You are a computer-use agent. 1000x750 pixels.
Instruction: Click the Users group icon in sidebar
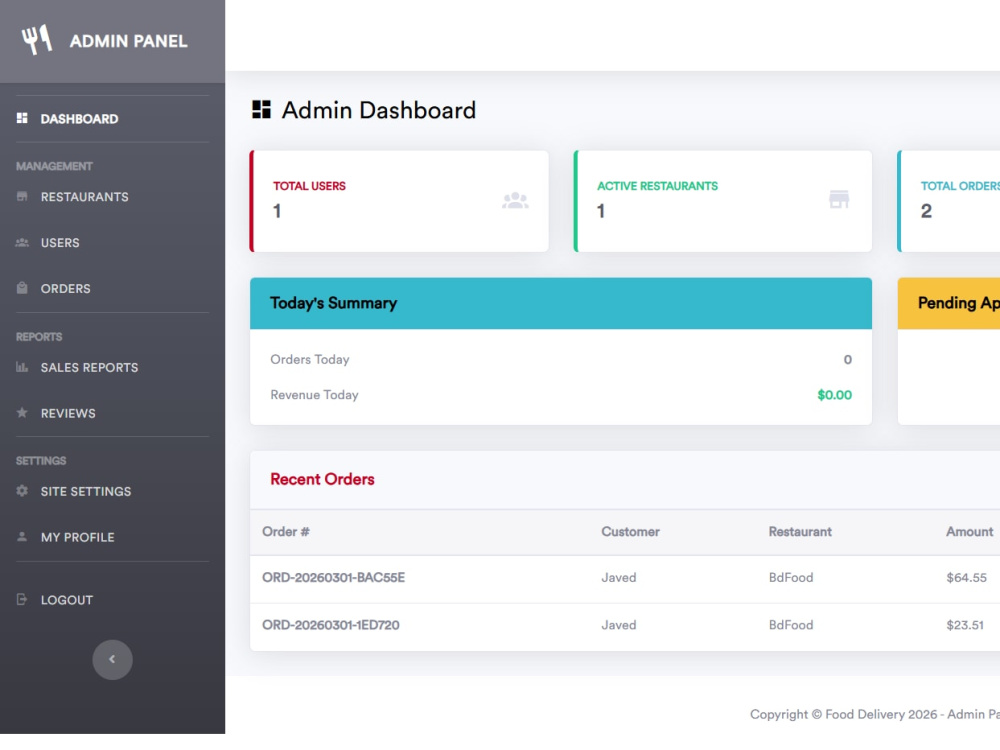22,242
